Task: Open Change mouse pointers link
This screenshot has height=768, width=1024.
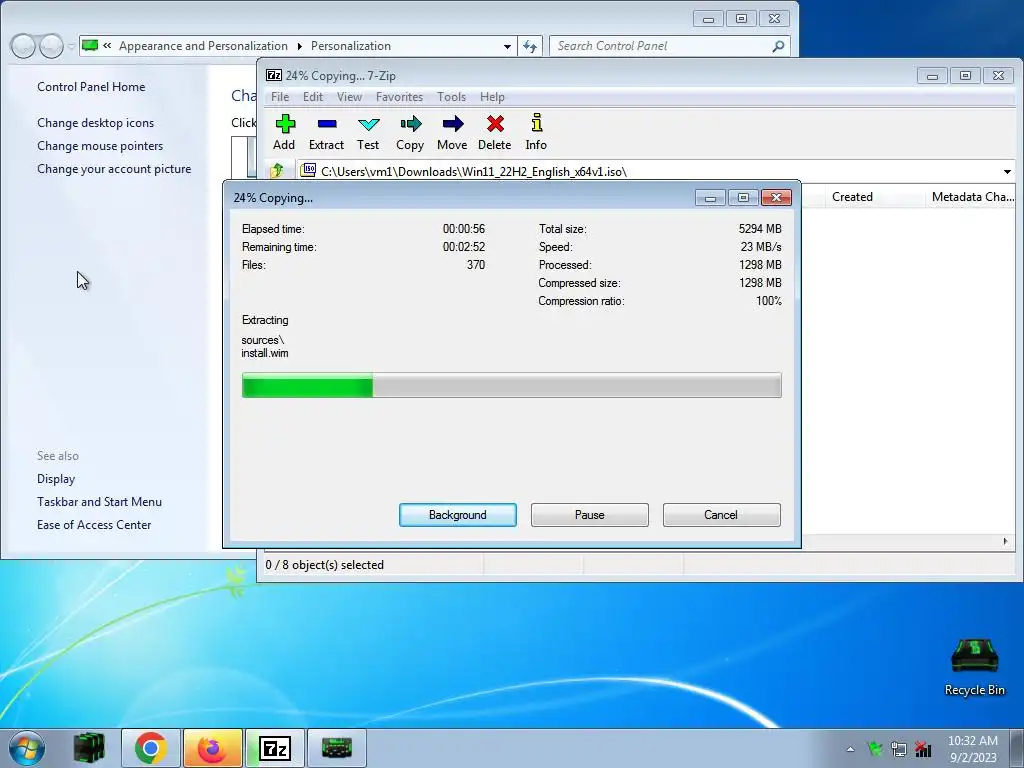Action: point(100,146)
